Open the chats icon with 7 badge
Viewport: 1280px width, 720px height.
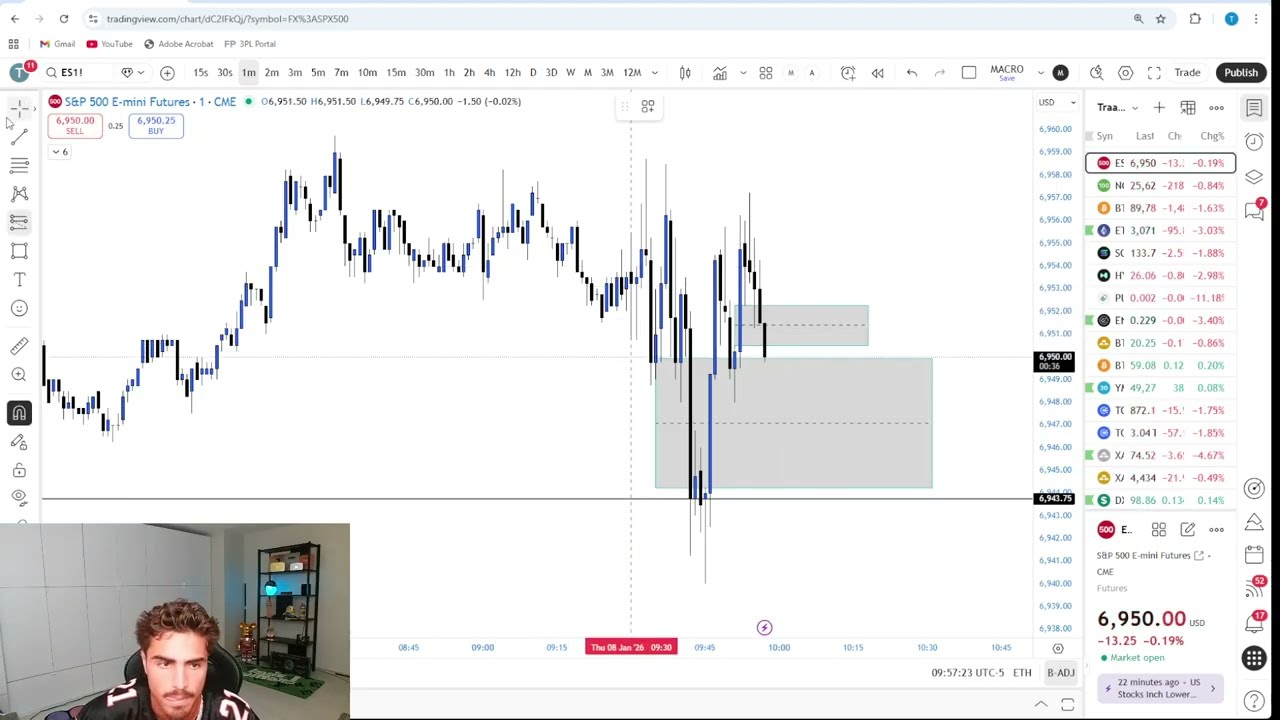[1254, 209]
